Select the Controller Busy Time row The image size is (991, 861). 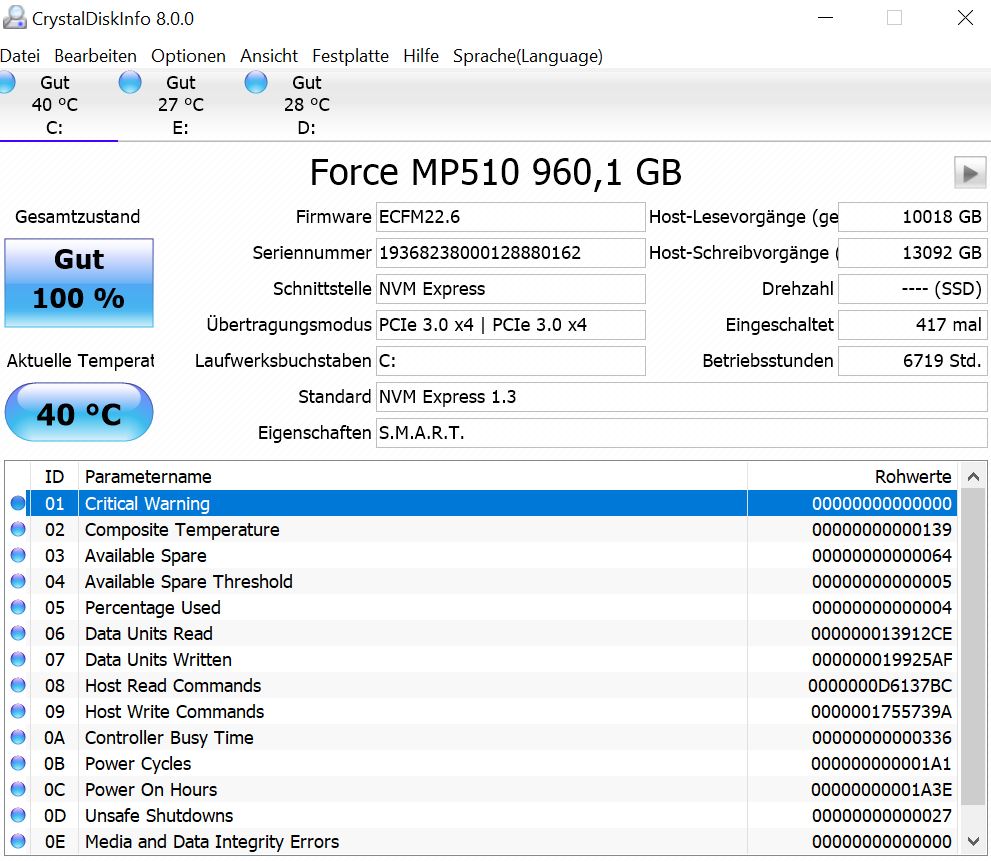coord(482,738)
